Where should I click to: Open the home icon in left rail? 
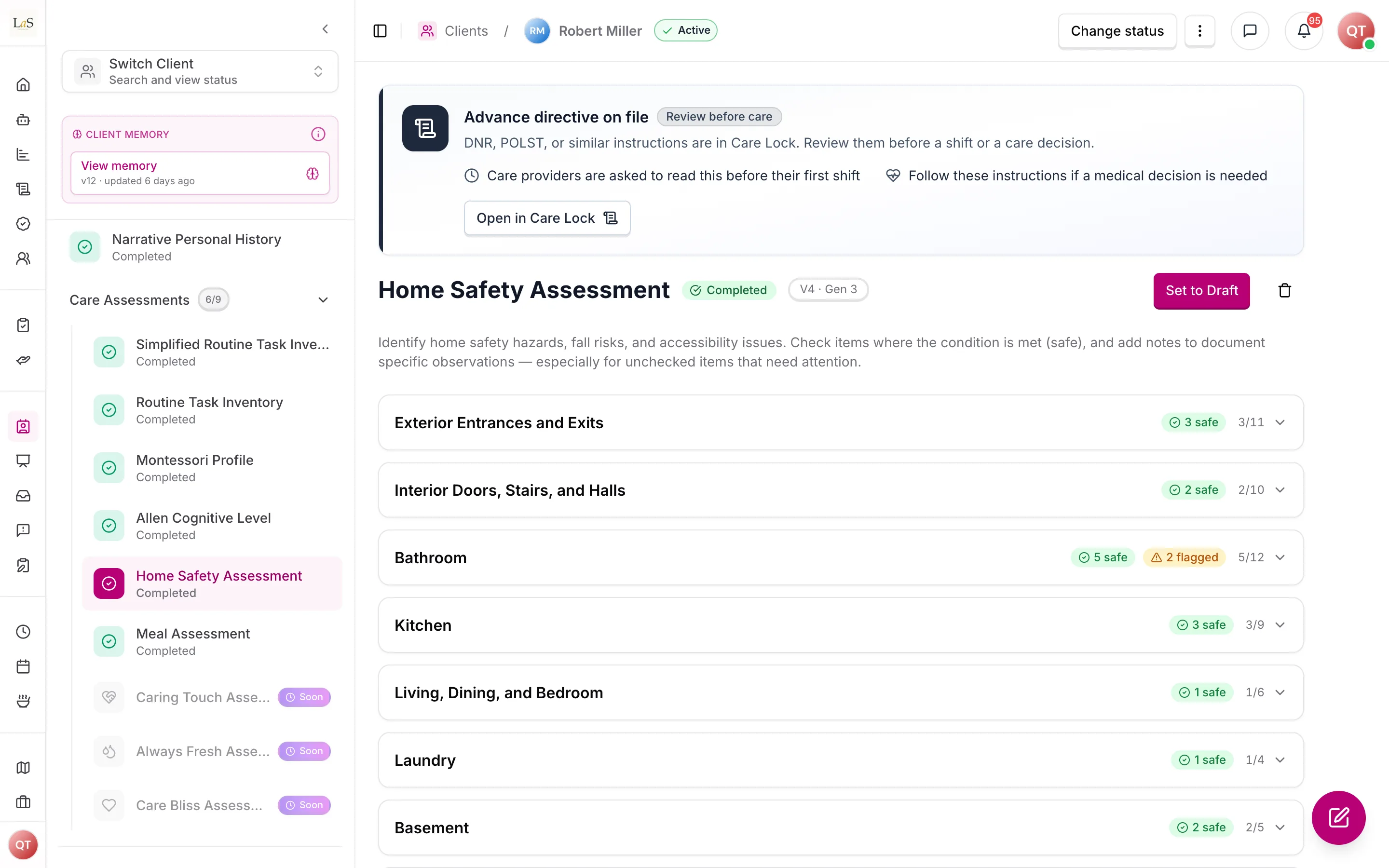[x=23, y=85]
